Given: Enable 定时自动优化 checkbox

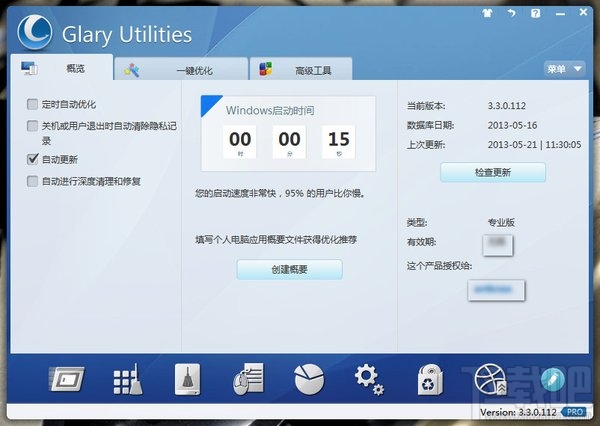Looking at the screenshot, I should click(x=33, y=104).
